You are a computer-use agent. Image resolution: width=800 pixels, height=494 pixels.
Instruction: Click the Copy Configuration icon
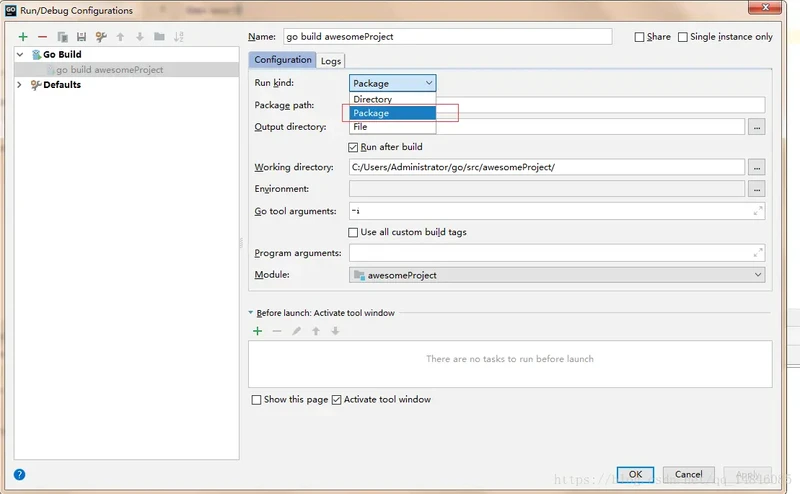point(62,37)
